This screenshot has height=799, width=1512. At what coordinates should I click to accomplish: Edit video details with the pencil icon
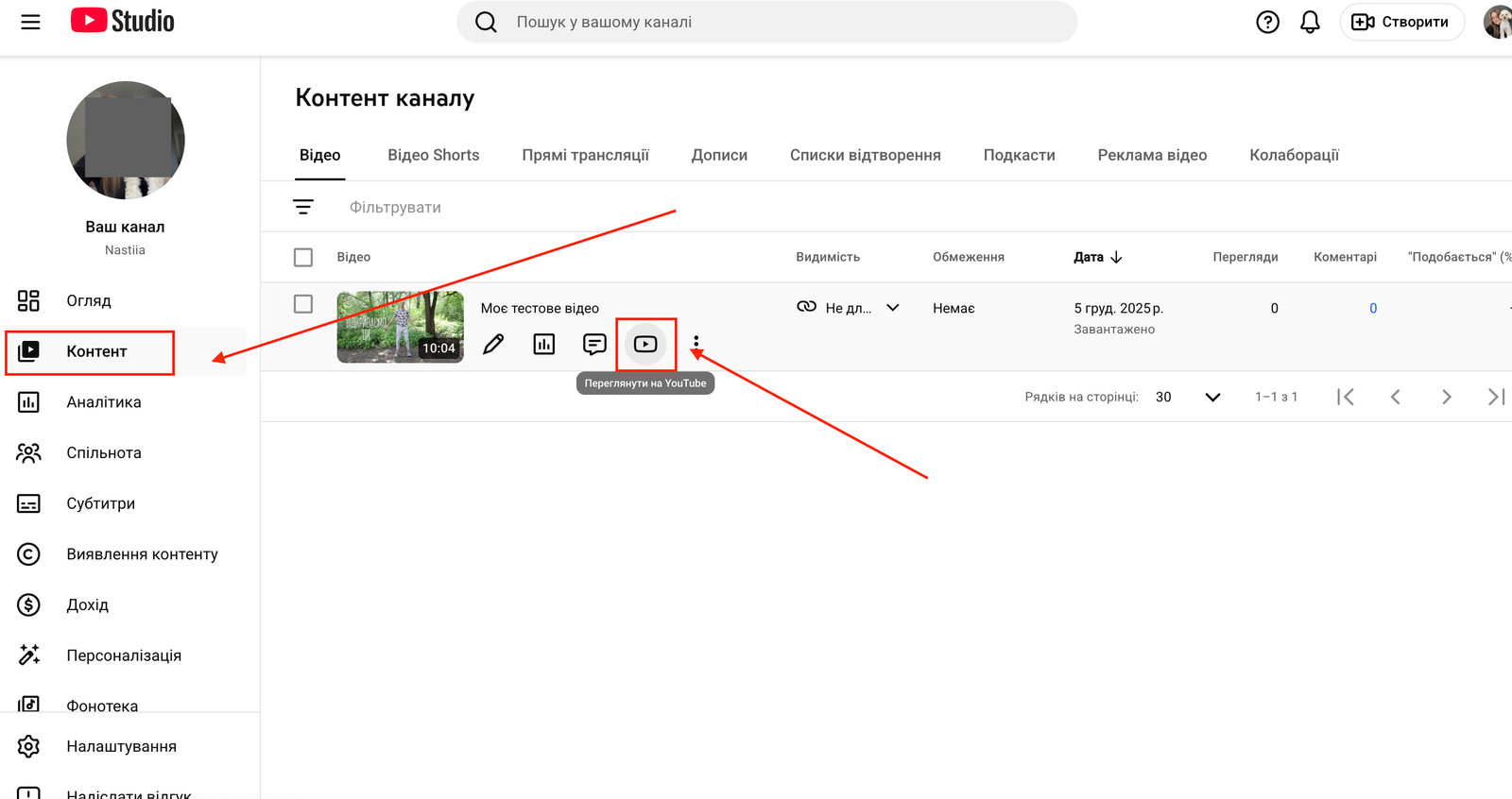(x=493, y=344)
